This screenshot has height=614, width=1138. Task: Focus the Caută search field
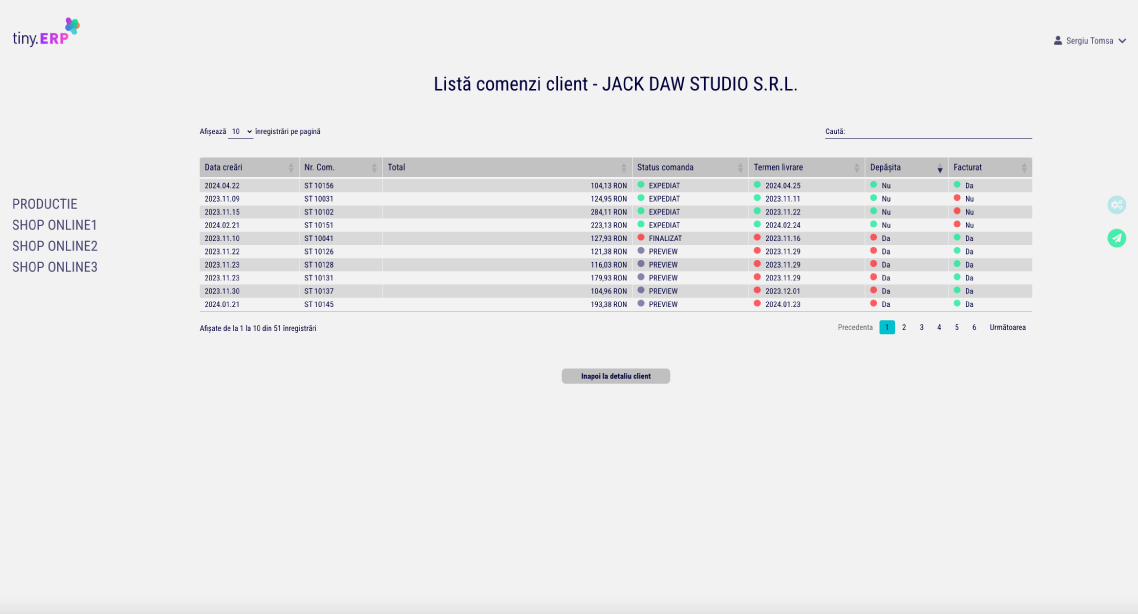click(938, 132)
